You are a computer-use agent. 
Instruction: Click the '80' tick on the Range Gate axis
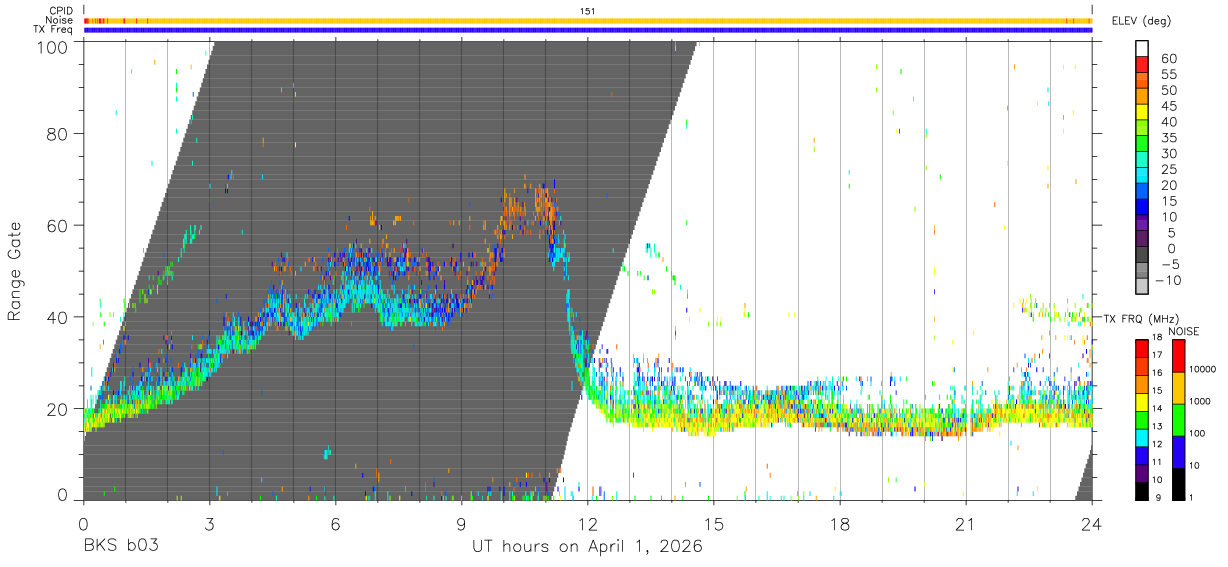(58, 133)
